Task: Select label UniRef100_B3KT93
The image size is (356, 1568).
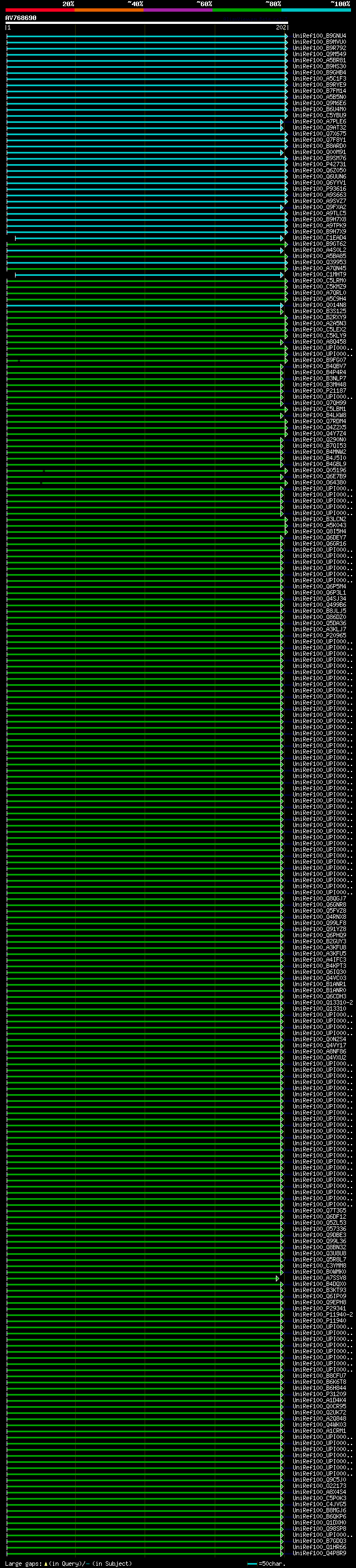Action: (319, 1290)
